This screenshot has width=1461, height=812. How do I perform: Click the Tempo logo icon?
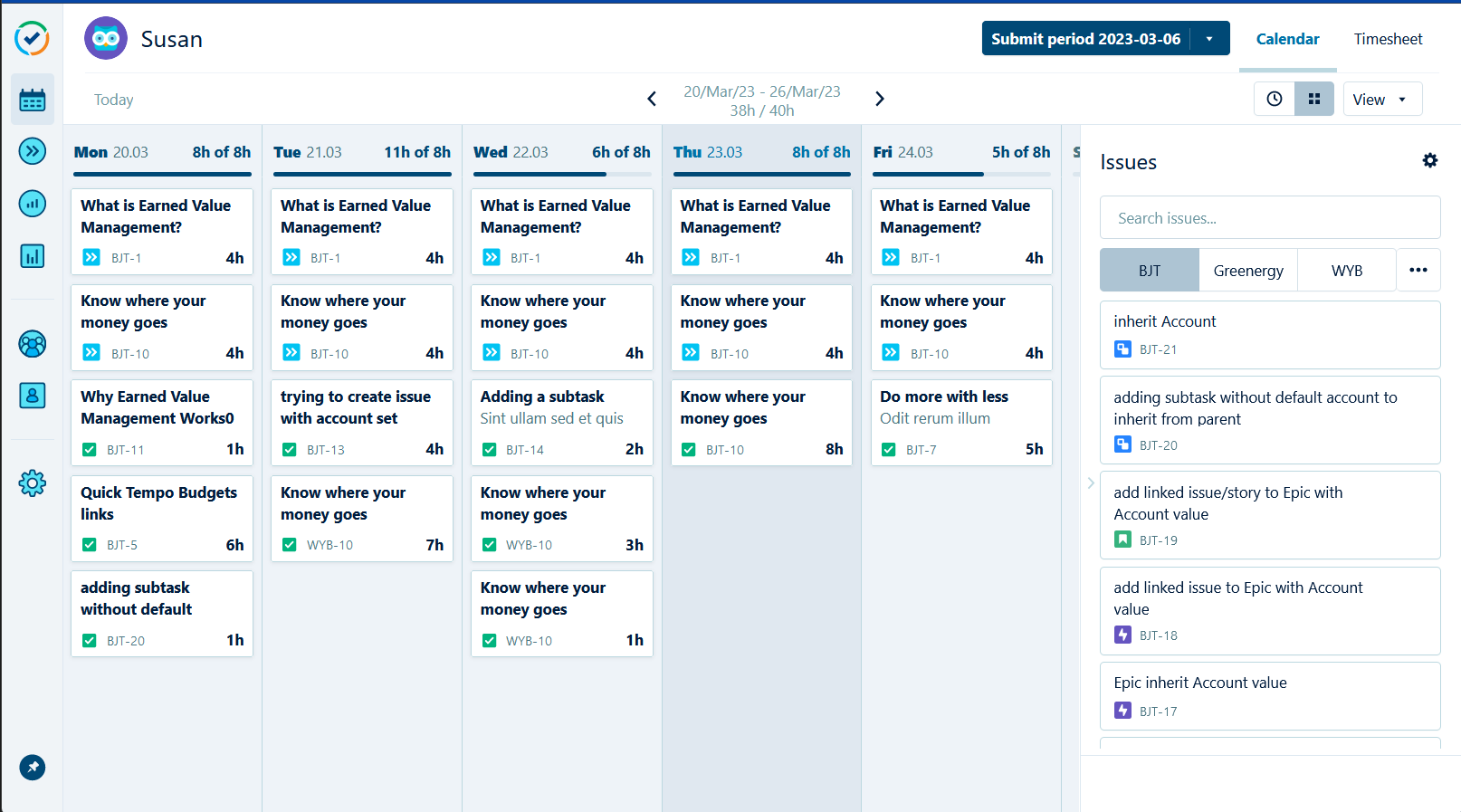point(33,38)
